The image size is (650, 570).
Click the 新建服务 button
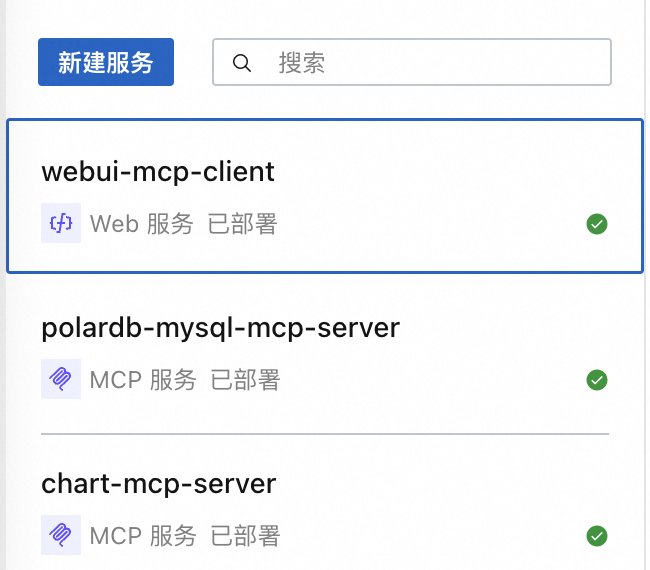pos(106,63)
